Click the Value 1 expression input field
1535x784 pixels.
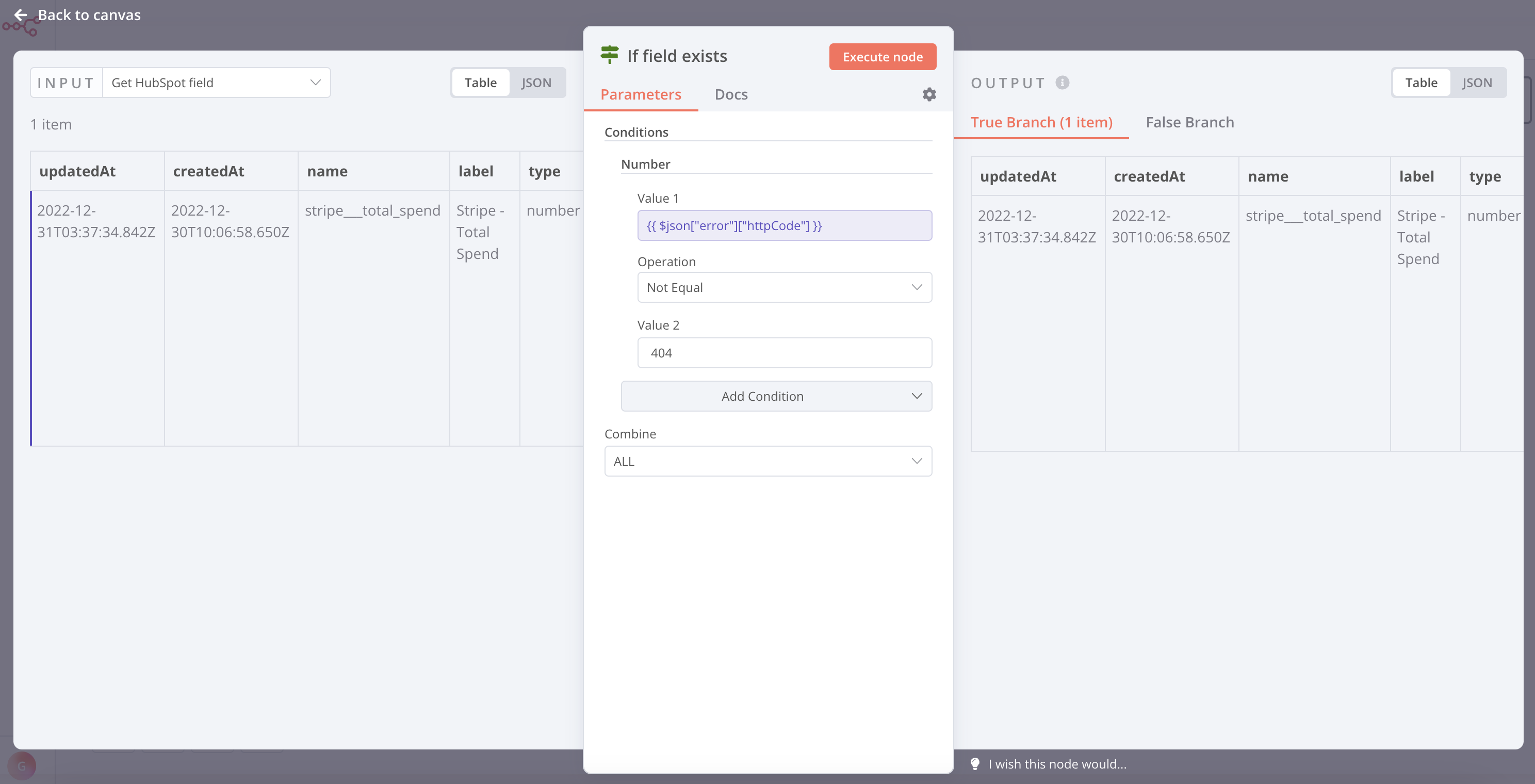[784, 225]
